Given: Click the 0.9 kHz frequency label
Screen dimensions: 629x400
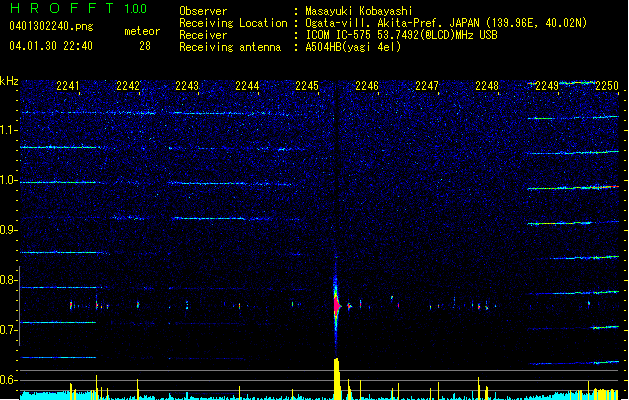Looking at the screenshot, I should pos(9,230).
